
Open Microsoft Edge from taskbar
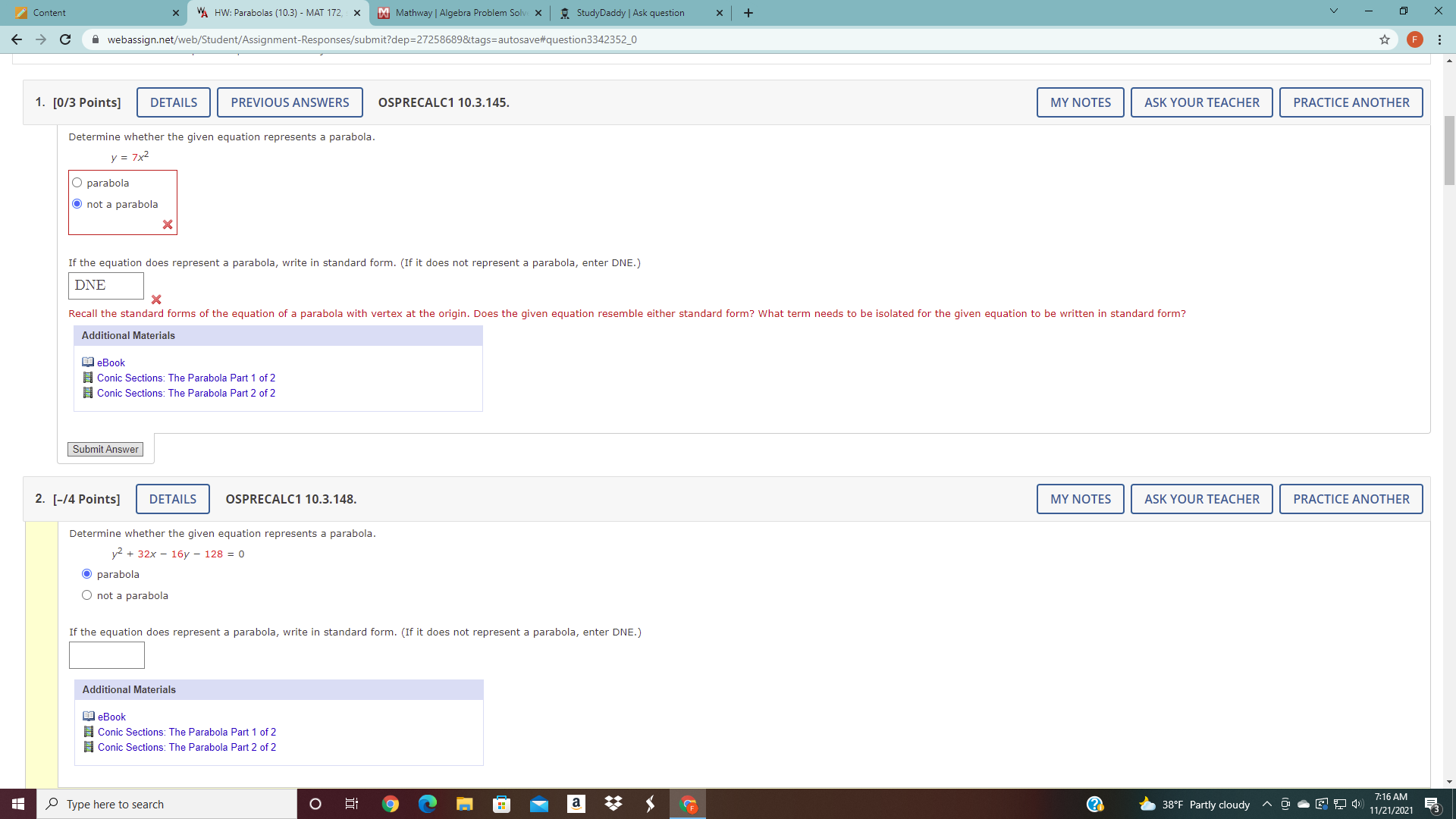click(427, 804)
